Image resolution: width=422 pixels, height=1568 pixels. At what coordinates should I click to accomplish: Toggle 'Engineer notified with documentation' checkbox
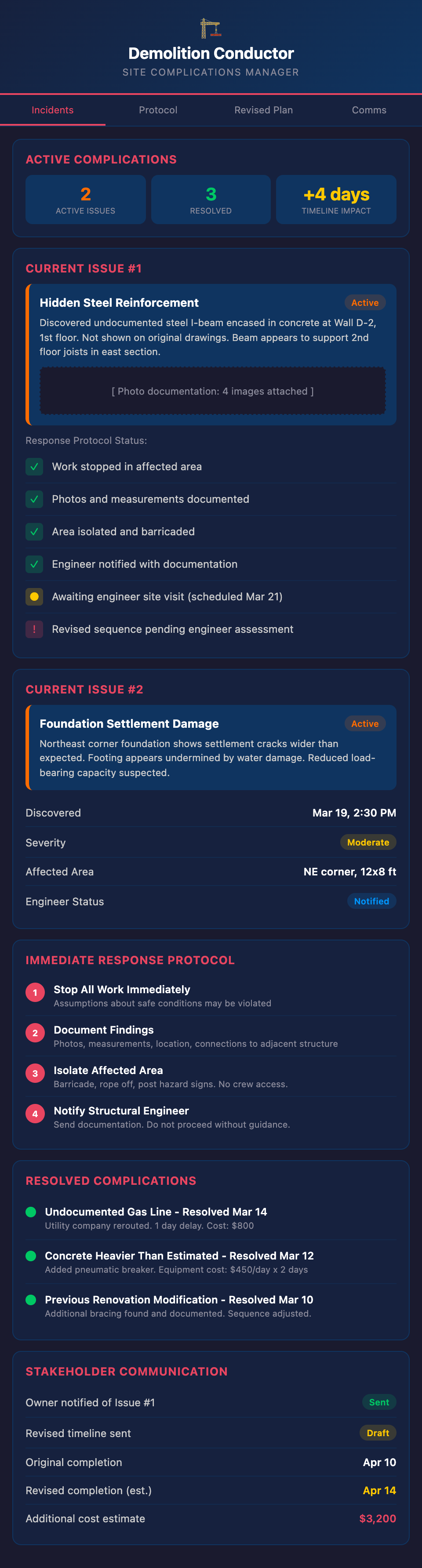click(34, 564)
